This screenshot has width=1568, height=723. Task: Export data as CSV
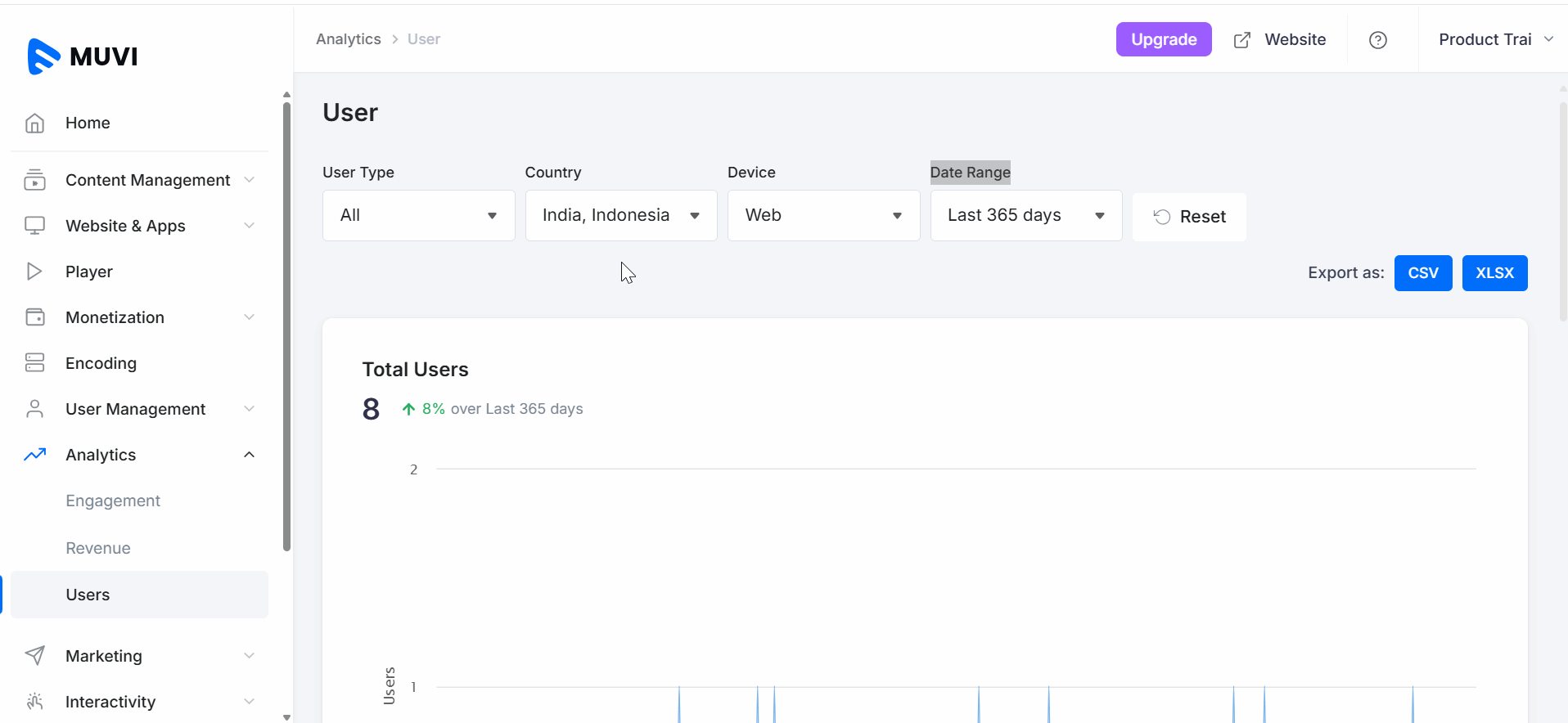click(x=1422, y=273)
